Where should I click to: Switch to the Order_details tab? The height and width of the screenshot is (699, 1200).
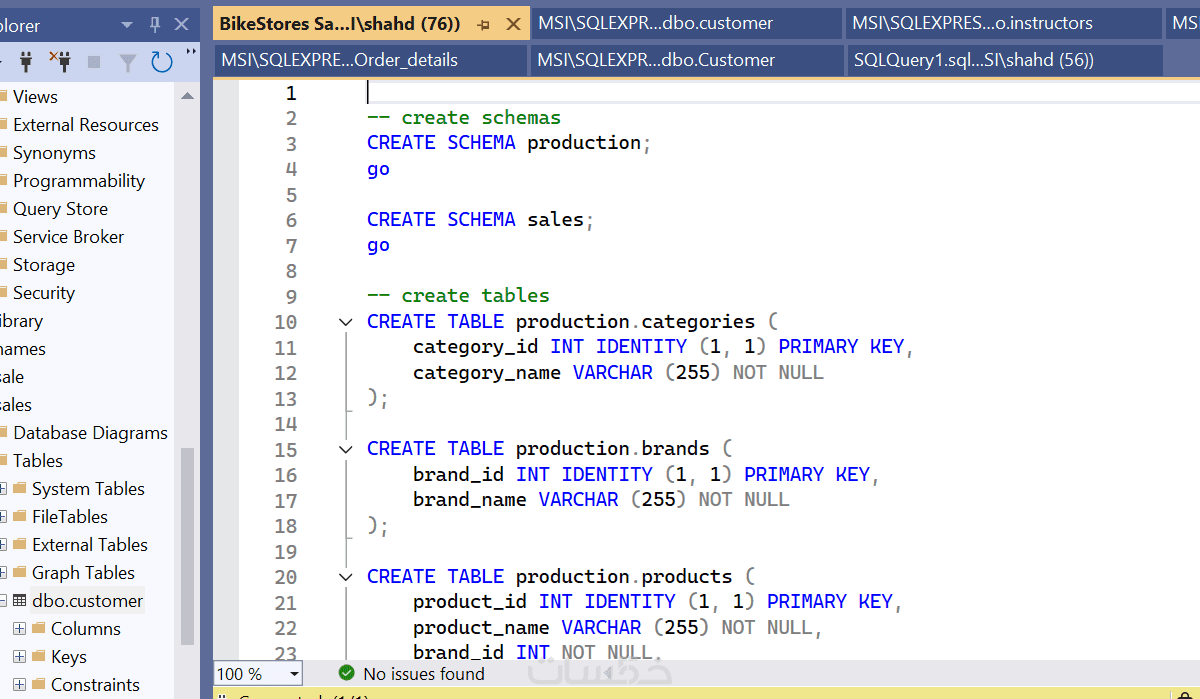click(x=370, y=60)
